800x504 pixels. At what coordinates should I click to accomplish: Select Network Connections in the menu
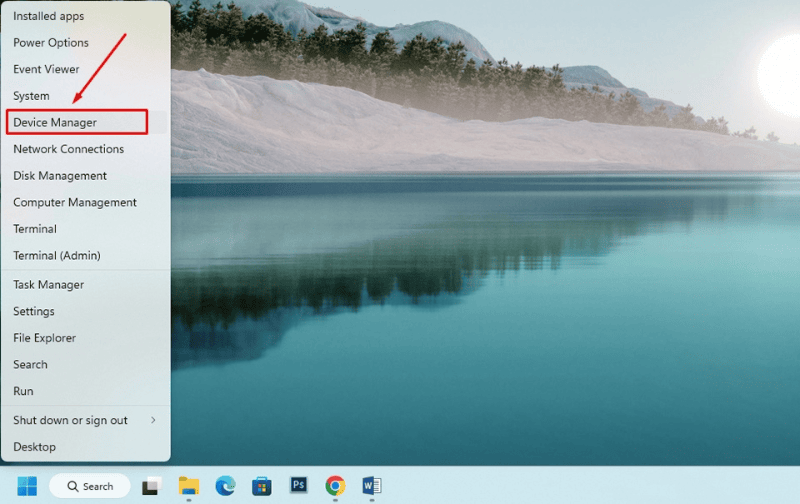(68, 149)
